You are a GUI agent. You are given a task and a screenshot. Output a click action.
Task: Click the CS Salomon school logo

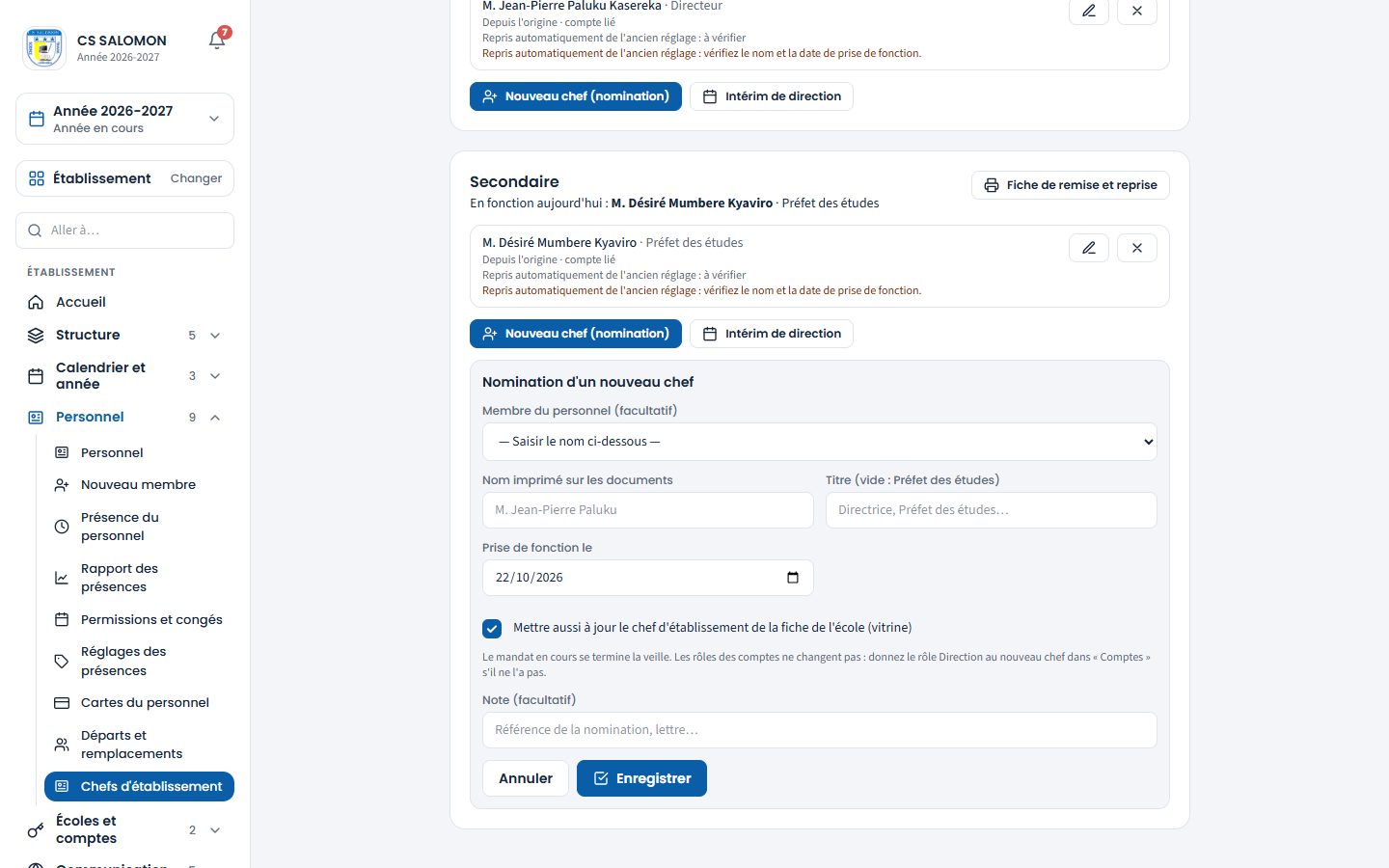pyautogui.click(x=44, y=47)
